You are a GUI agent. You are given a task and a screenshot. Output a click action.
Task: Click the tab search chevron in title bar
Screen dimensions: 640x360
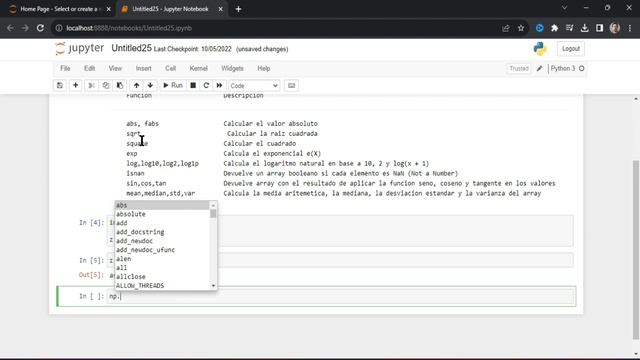point(564,8)
